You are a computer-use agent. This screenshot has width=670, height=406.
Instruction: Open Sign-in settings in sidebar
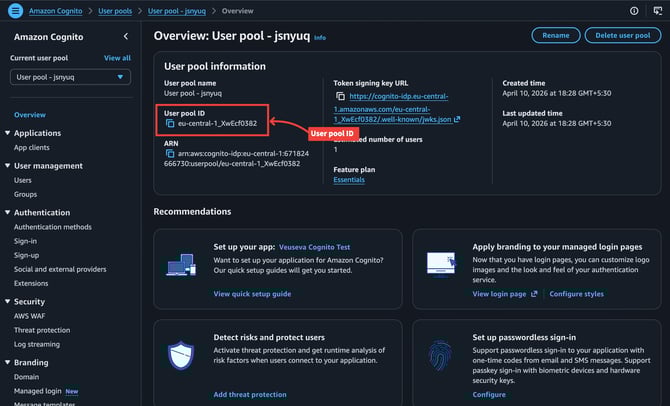[x=25, y=241]
